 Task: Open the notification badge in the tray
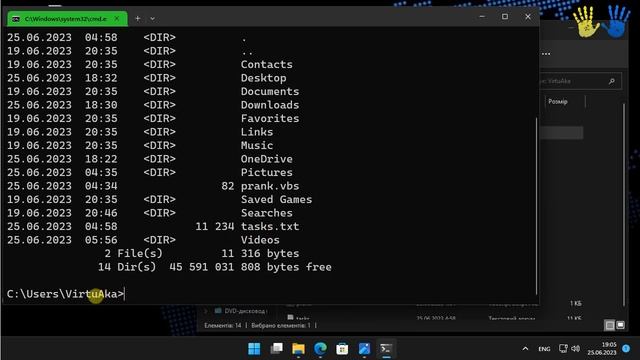(x=626, y=349)
